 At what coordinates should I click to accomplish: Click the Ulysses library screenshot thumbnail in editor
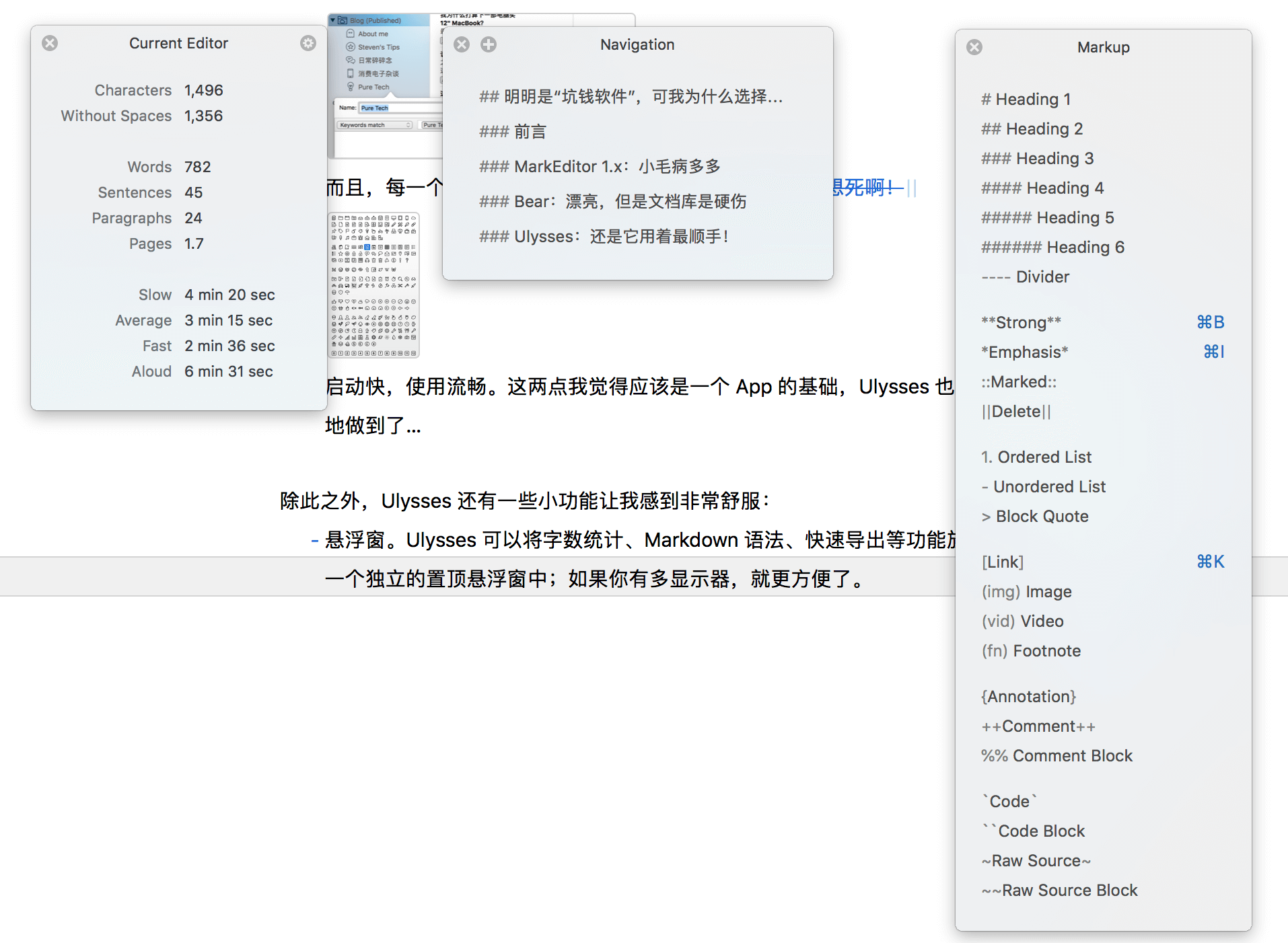[385, 85]
